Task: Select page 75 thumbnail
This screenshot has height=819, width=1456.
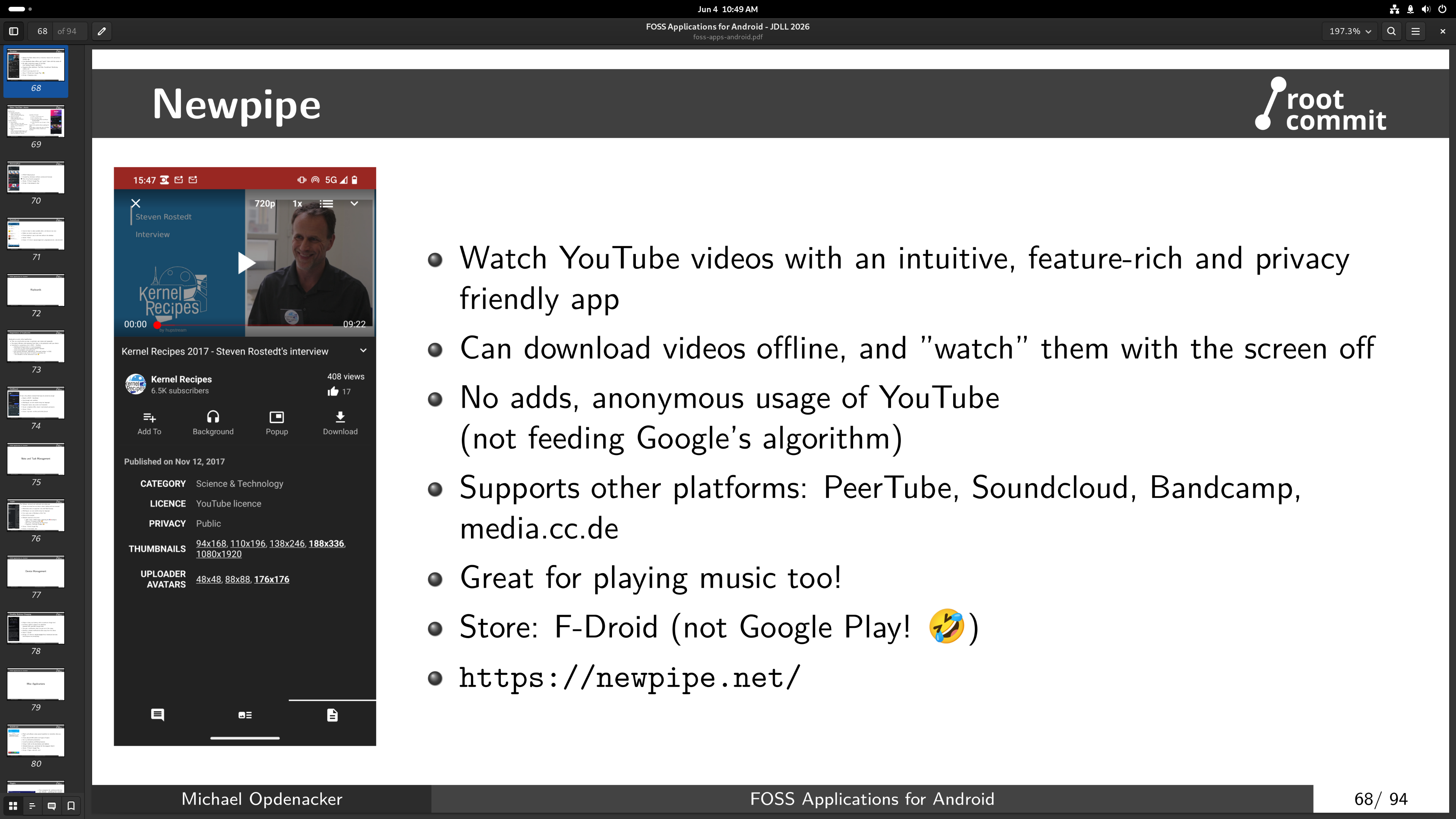Action: (x=36, y=459)
